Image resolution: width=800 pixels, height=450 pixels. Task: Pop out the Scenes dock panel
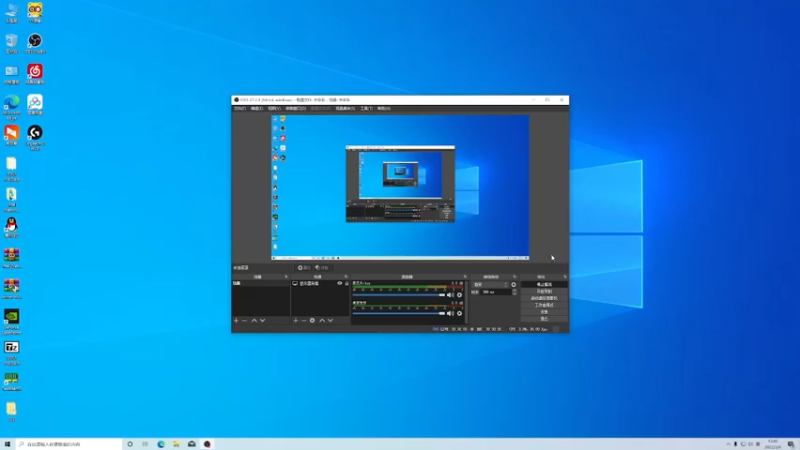coord(286,277)
